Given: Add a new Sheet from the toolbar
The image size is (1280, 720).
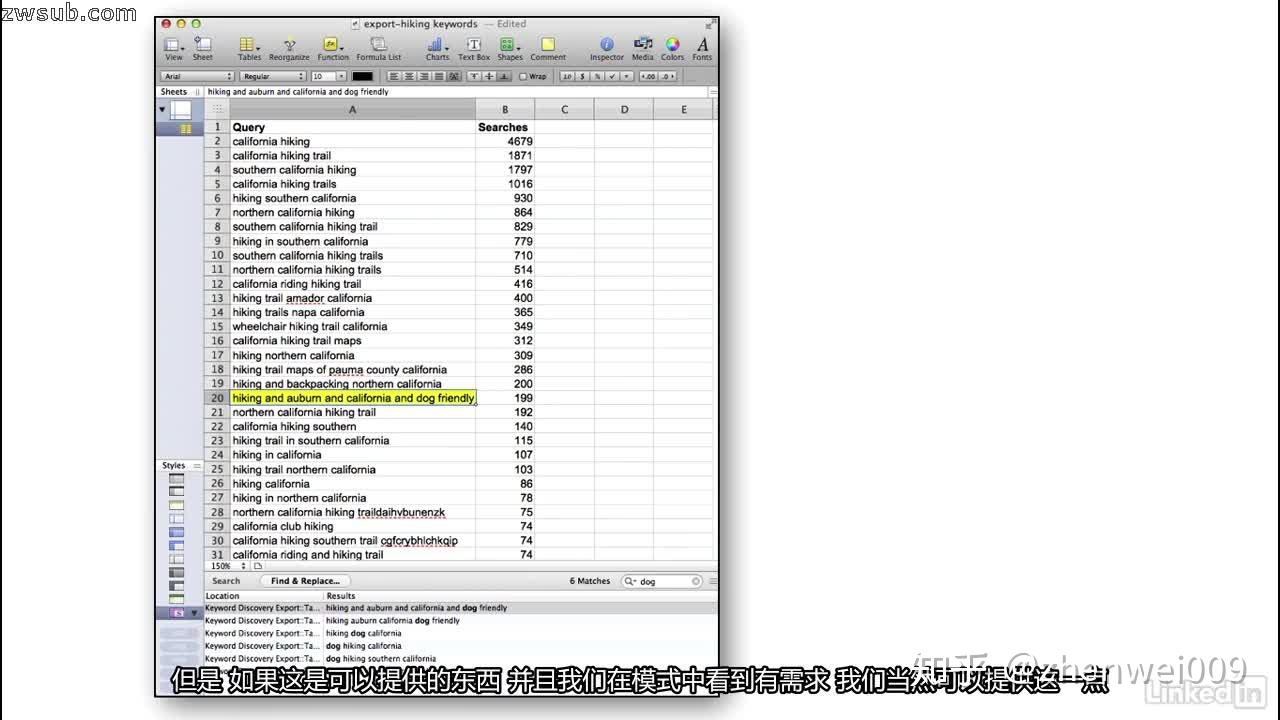Looking at the screenshot, I should tap(203, 46).
